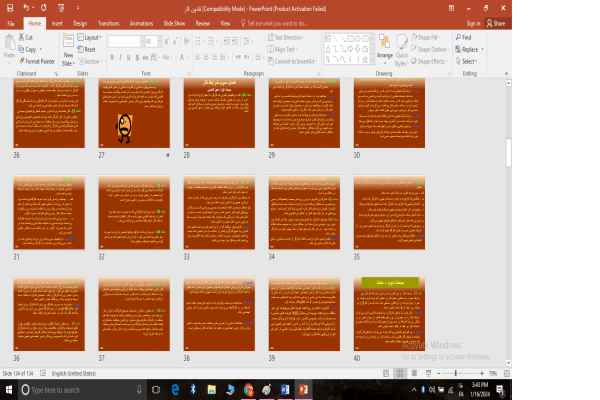Switch to the Slide Show tab
Viewport: 600px width, 400px height.
(x=173, y=21)
